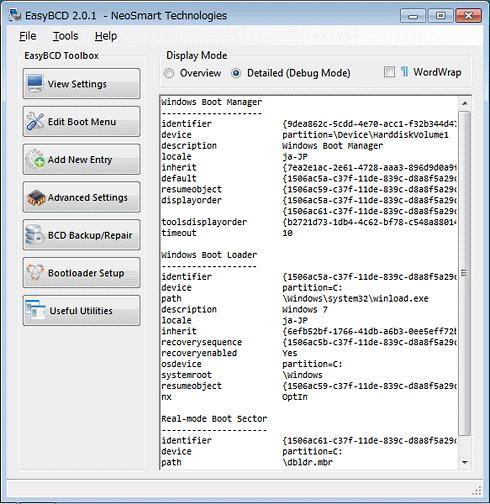This screenshot has height=504, width=490.
Task: Click the WordWrap pilcrow icon
Action: coord(404,72)
